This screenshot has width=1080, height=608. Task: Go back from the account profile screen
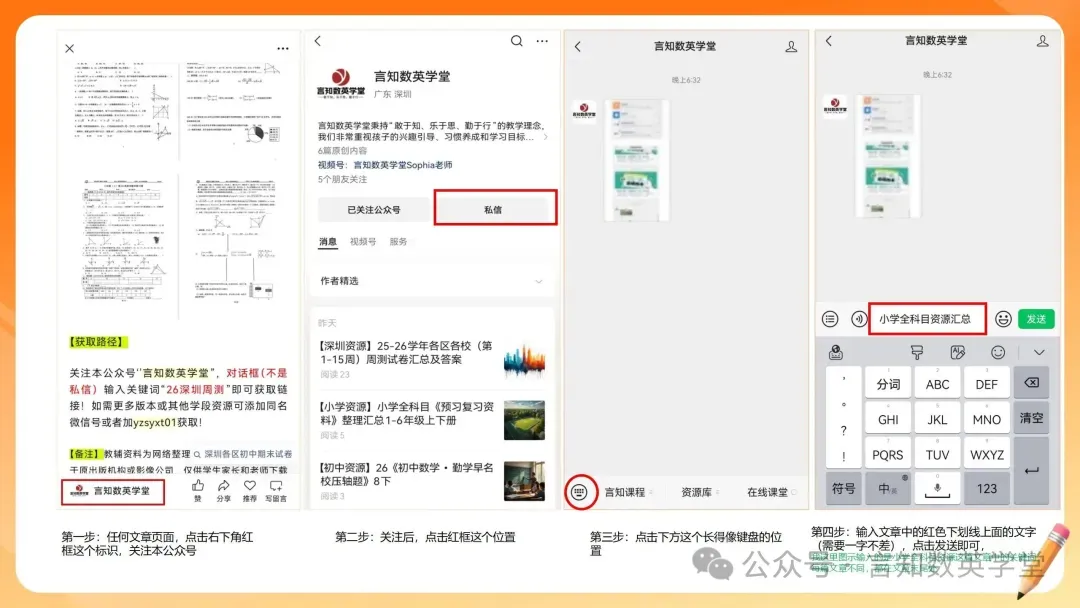[x=318, y=41]
